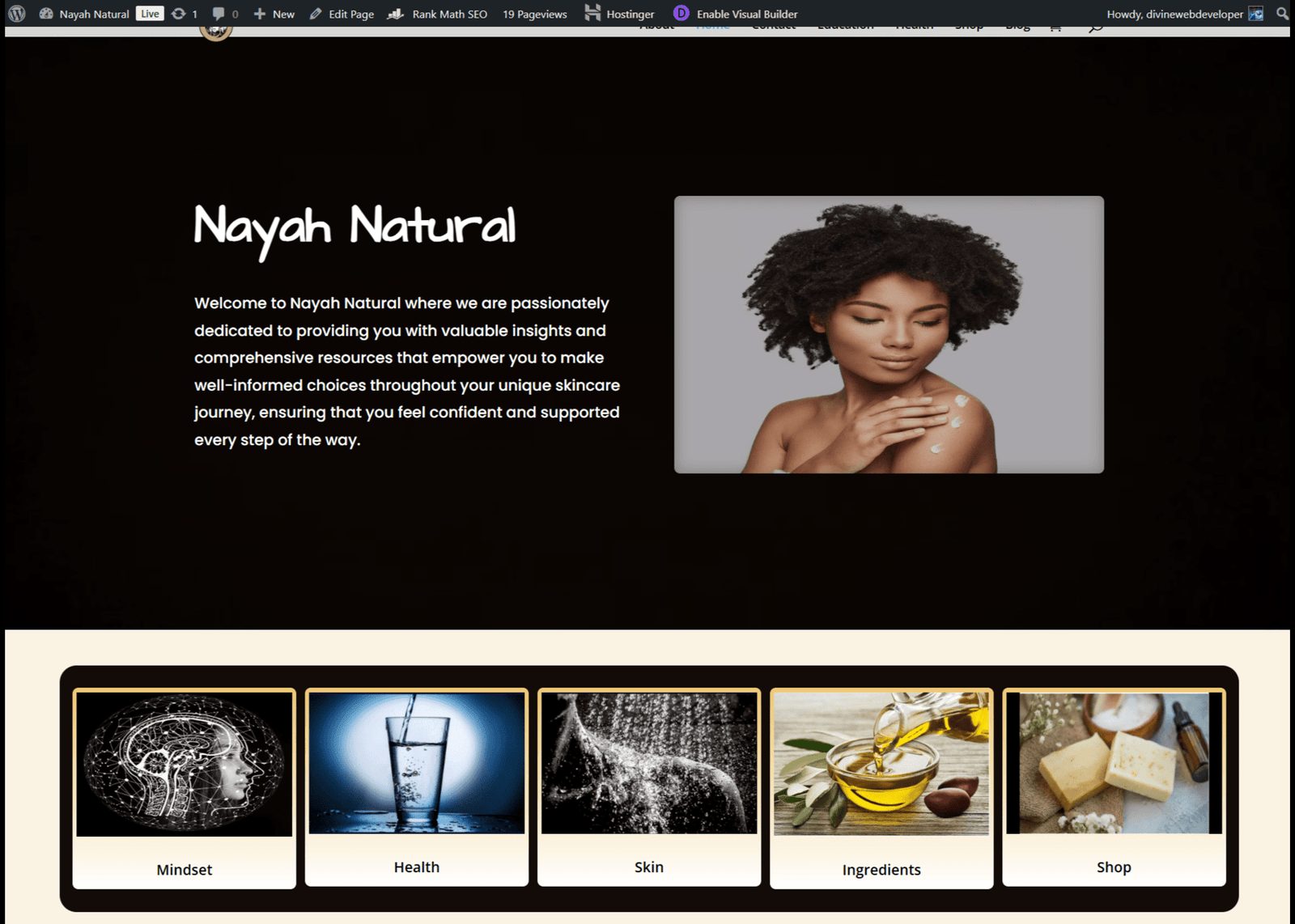Open the Shop soap bars image
Image resolution: width=1295 pixels, height=924 pixels.
pyautogui.click(x=1114, y=762)
